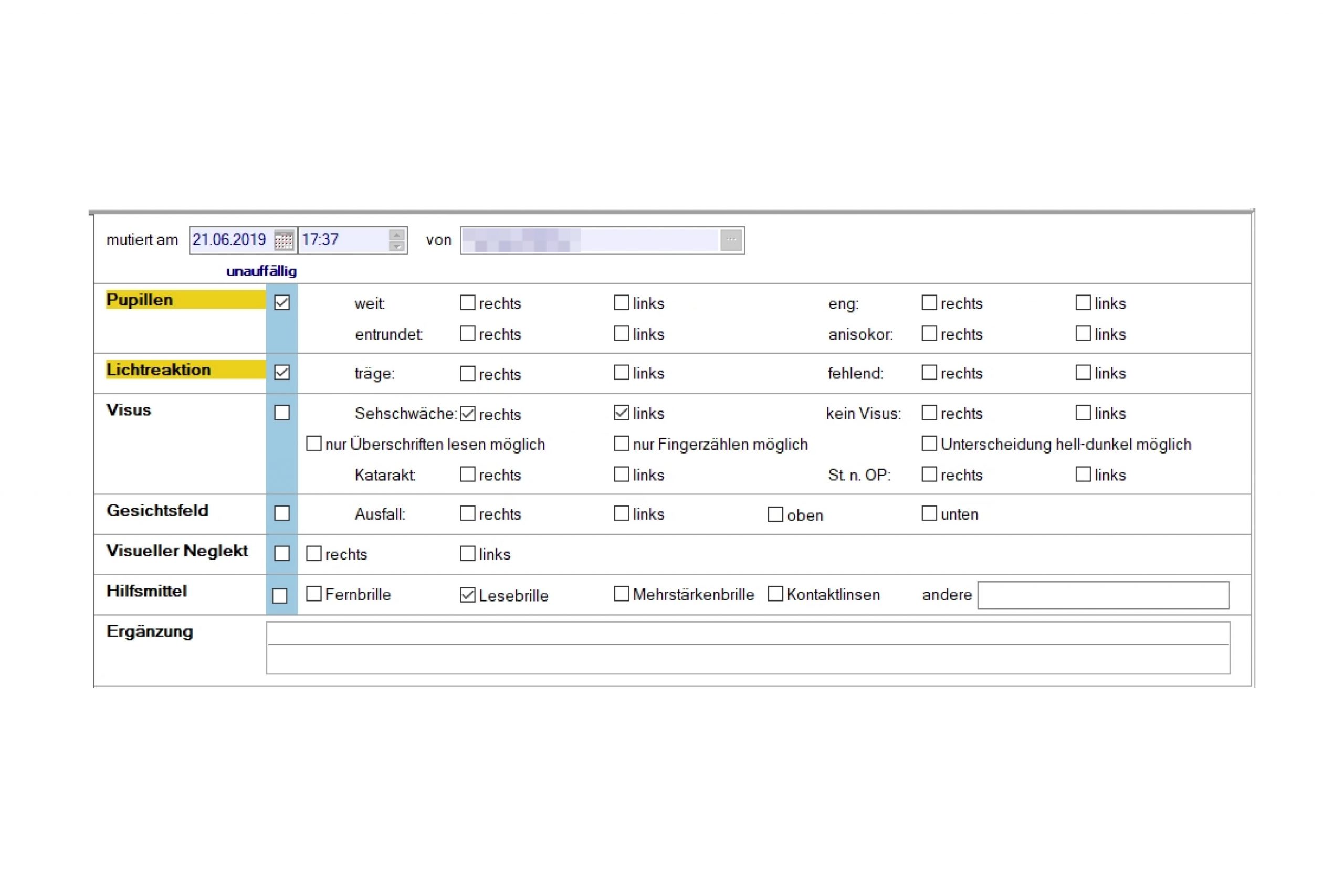Decrease the time with the down spinner
The image size is (1344, 896).
pyautogui.click(x=396, y=246)
